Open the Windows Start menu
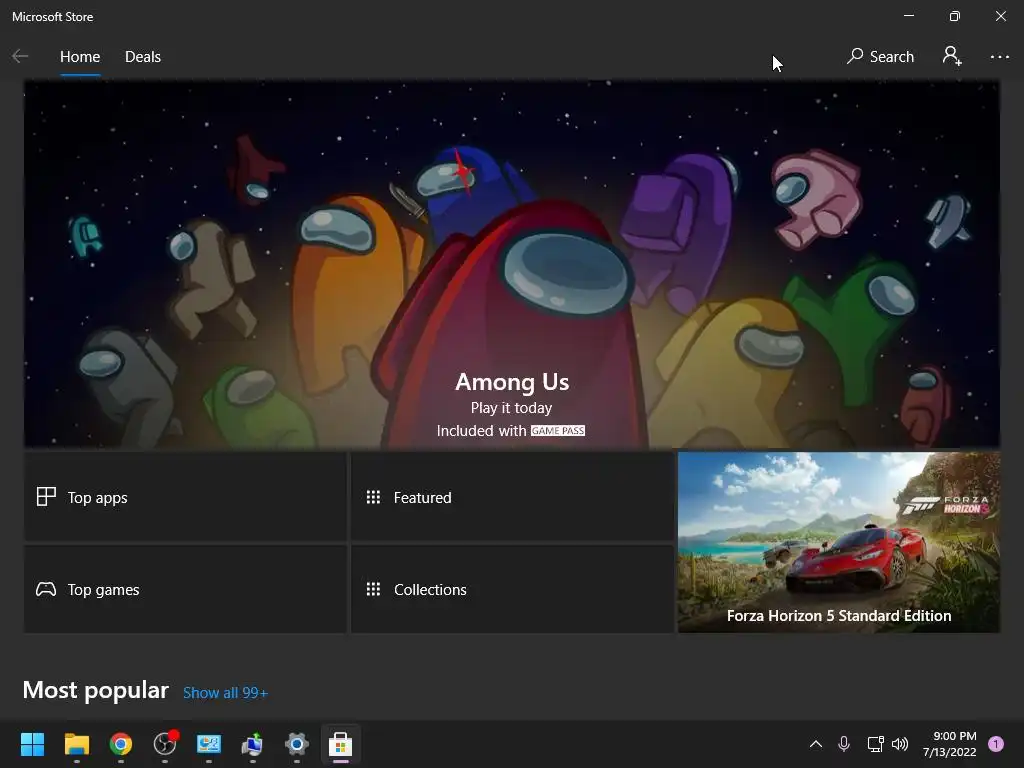The image size is (1024, 768). pyautogui.click(x=32, y=744)
